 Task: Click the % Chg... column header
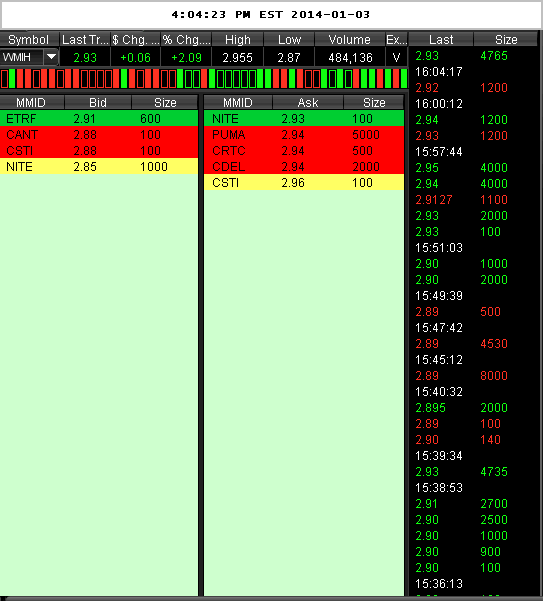coord(186,40)
